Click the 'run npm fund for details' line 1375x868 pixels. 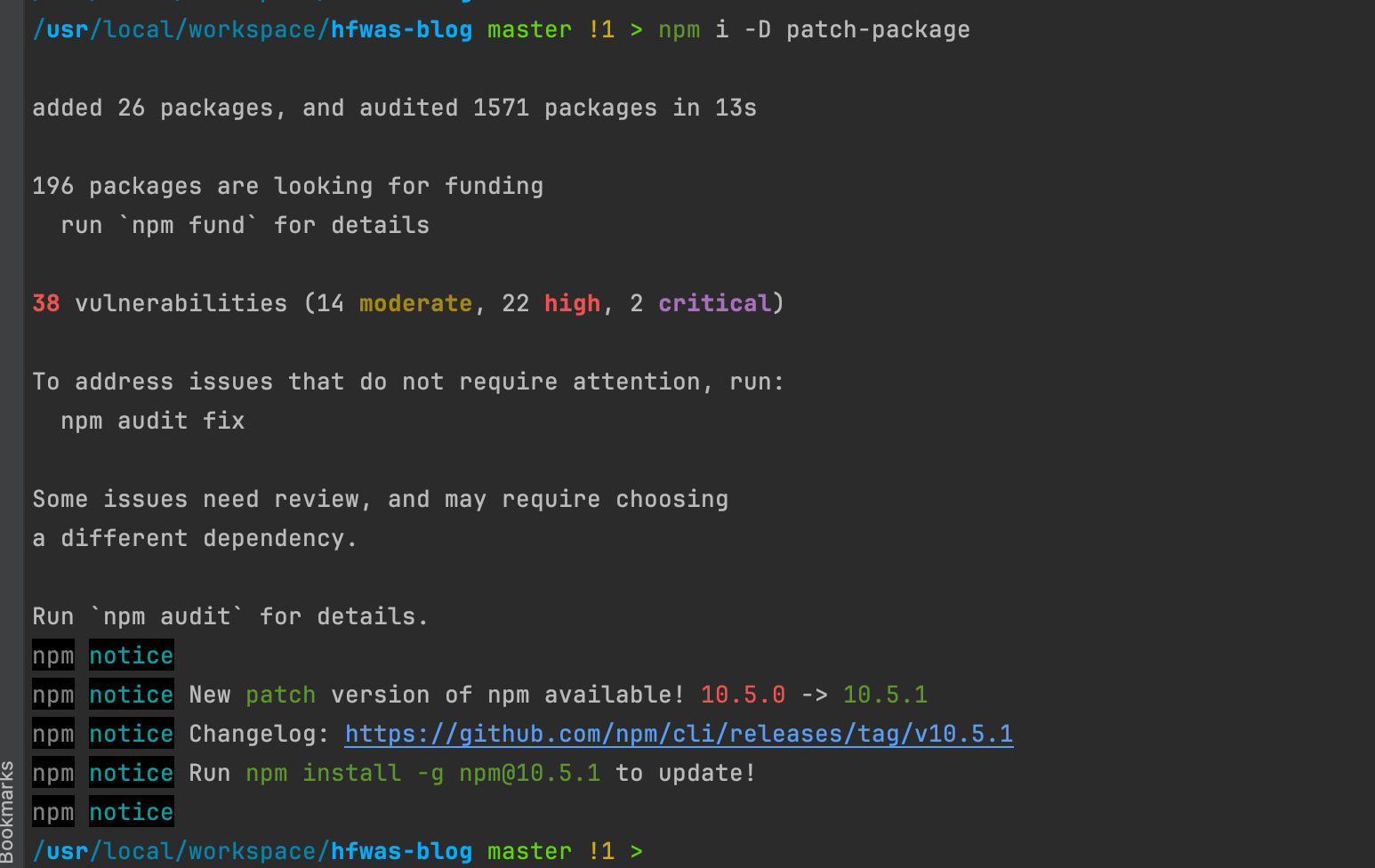click(x=245, y=225)
